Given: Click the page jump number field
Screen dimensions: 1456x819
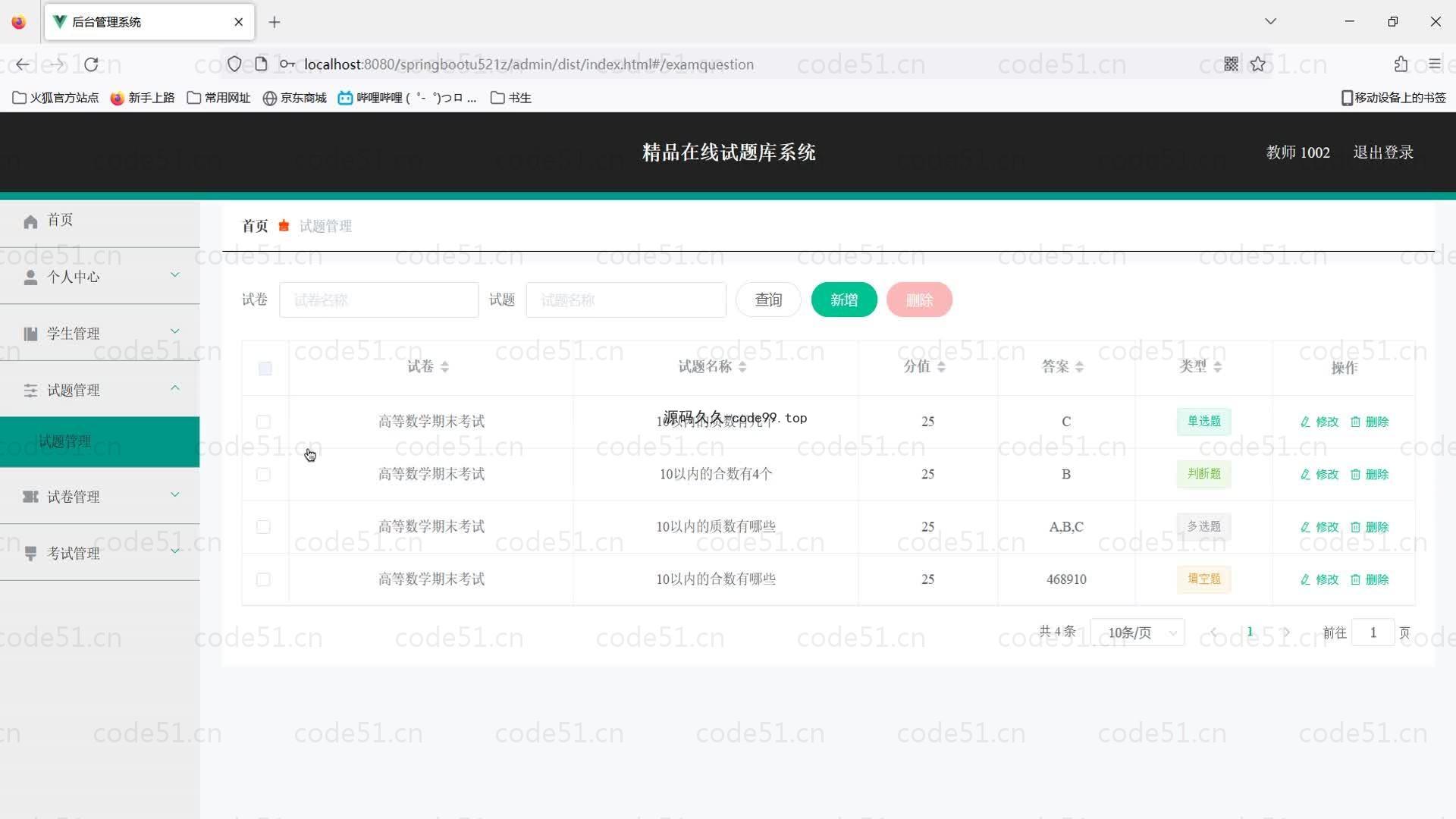Looking at the screenshot, I should pyautogui.click(x=1373, y=632).
